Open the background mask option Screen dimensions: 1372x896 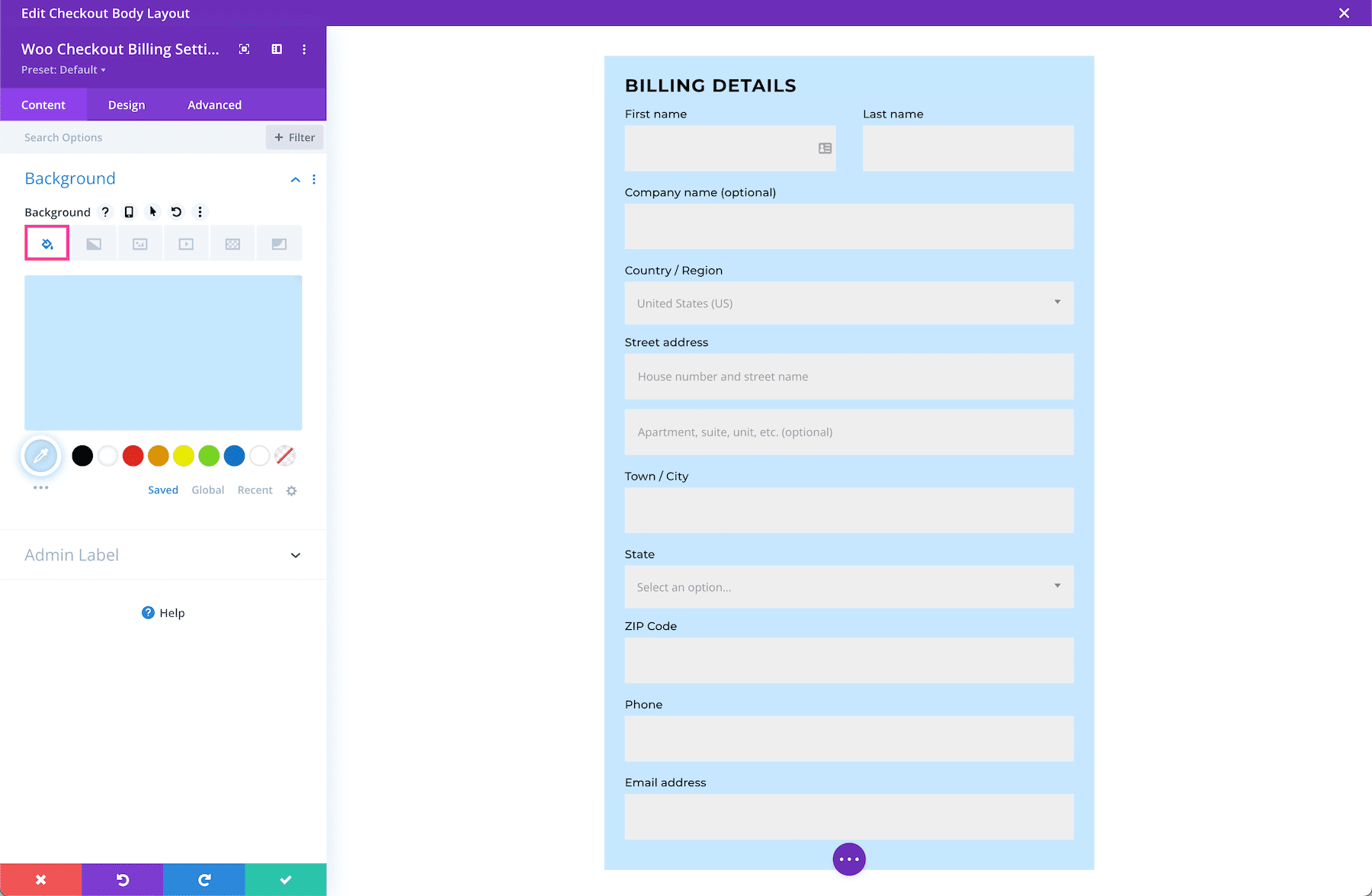click(279, 242)
